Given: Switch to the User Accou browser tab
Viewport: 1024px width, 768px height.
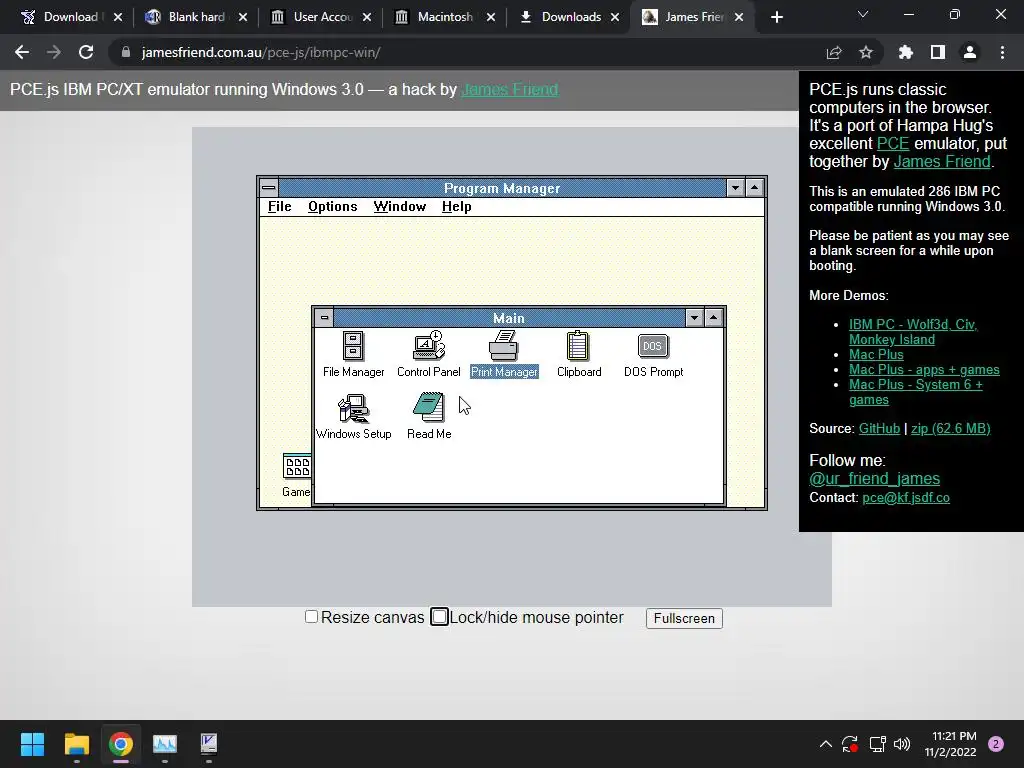Looking at the screenshot, I should pos(323,17).
